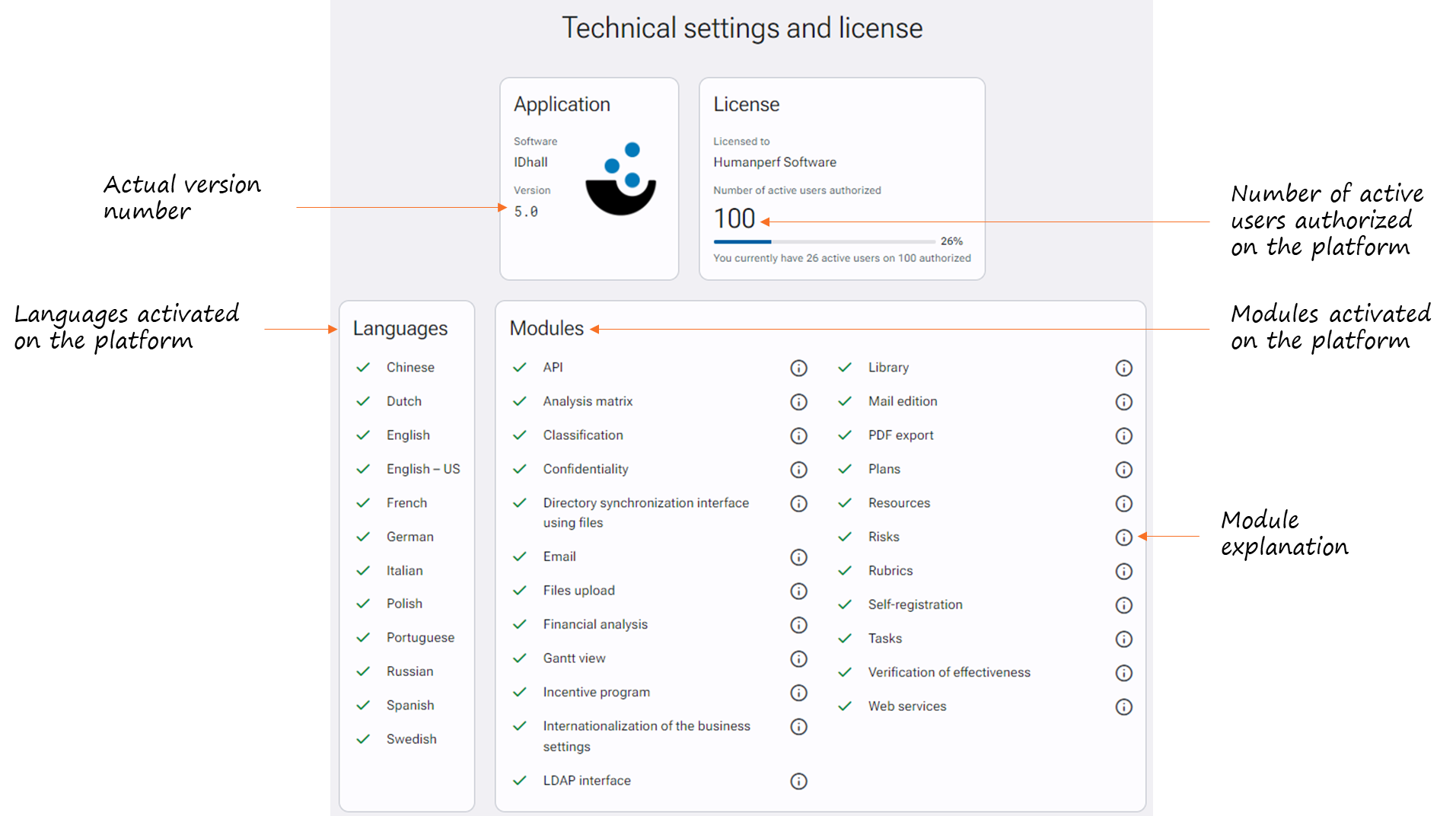Show info for Analysis matrix module
1456x816 pixels.
pyautogui.click(x=798, y=402)
